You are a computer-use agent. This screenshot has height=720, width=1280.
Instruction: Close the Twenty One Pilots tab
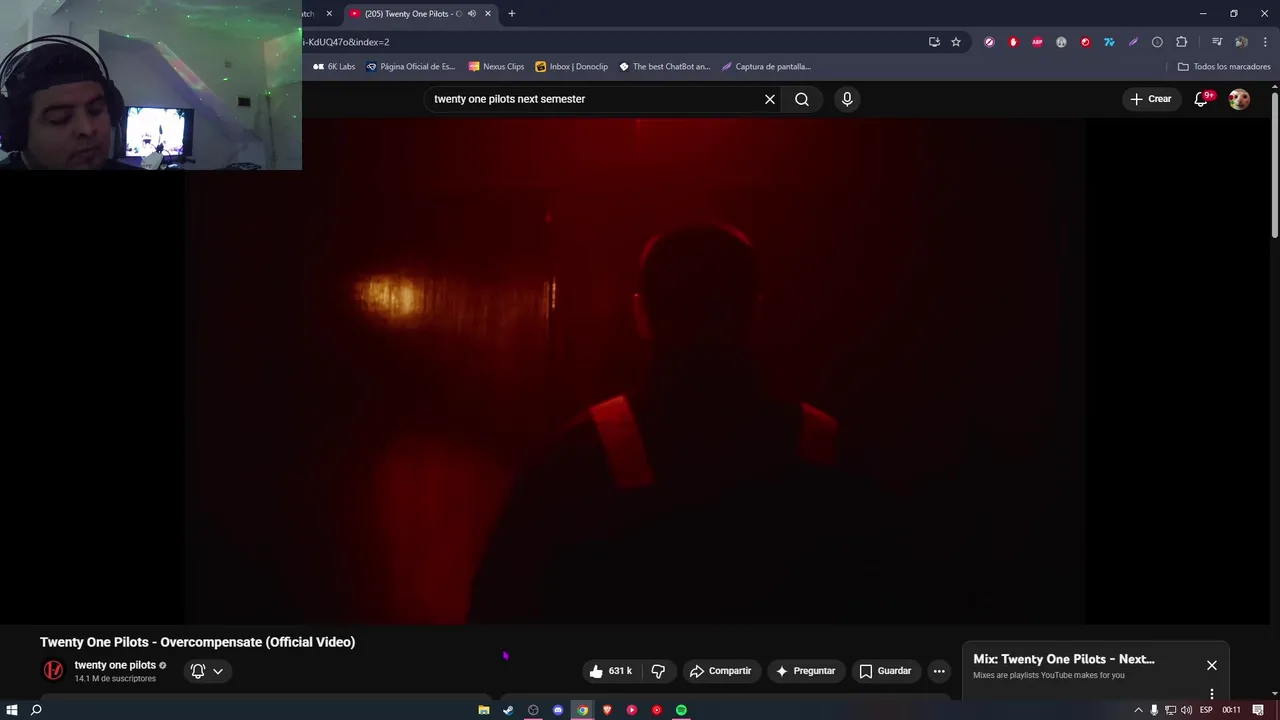[x=488, y=14]
